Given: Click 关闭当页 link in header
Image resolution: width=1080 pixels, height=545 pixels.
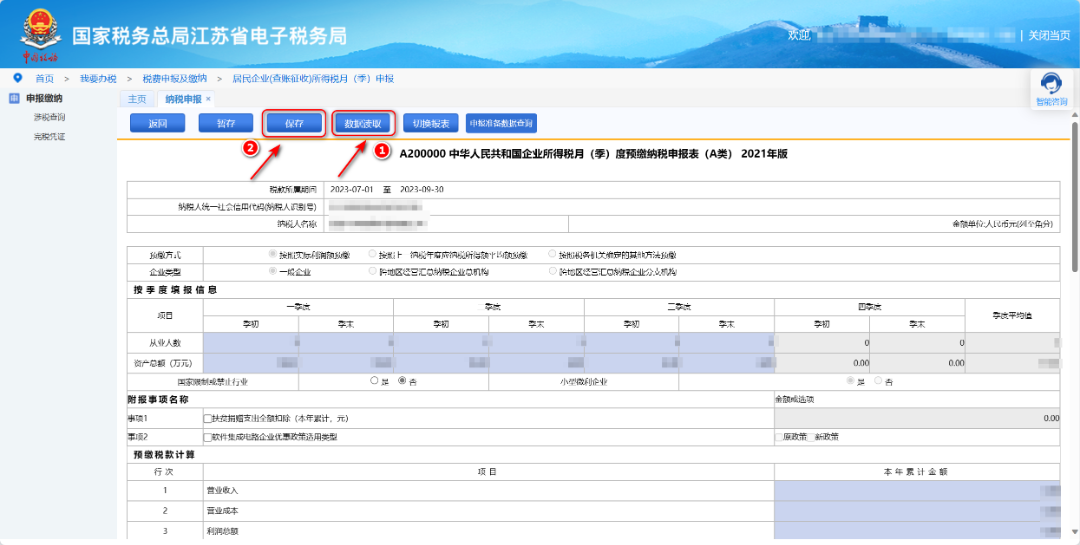Looking at the screenshot, I should [1049, 35].
